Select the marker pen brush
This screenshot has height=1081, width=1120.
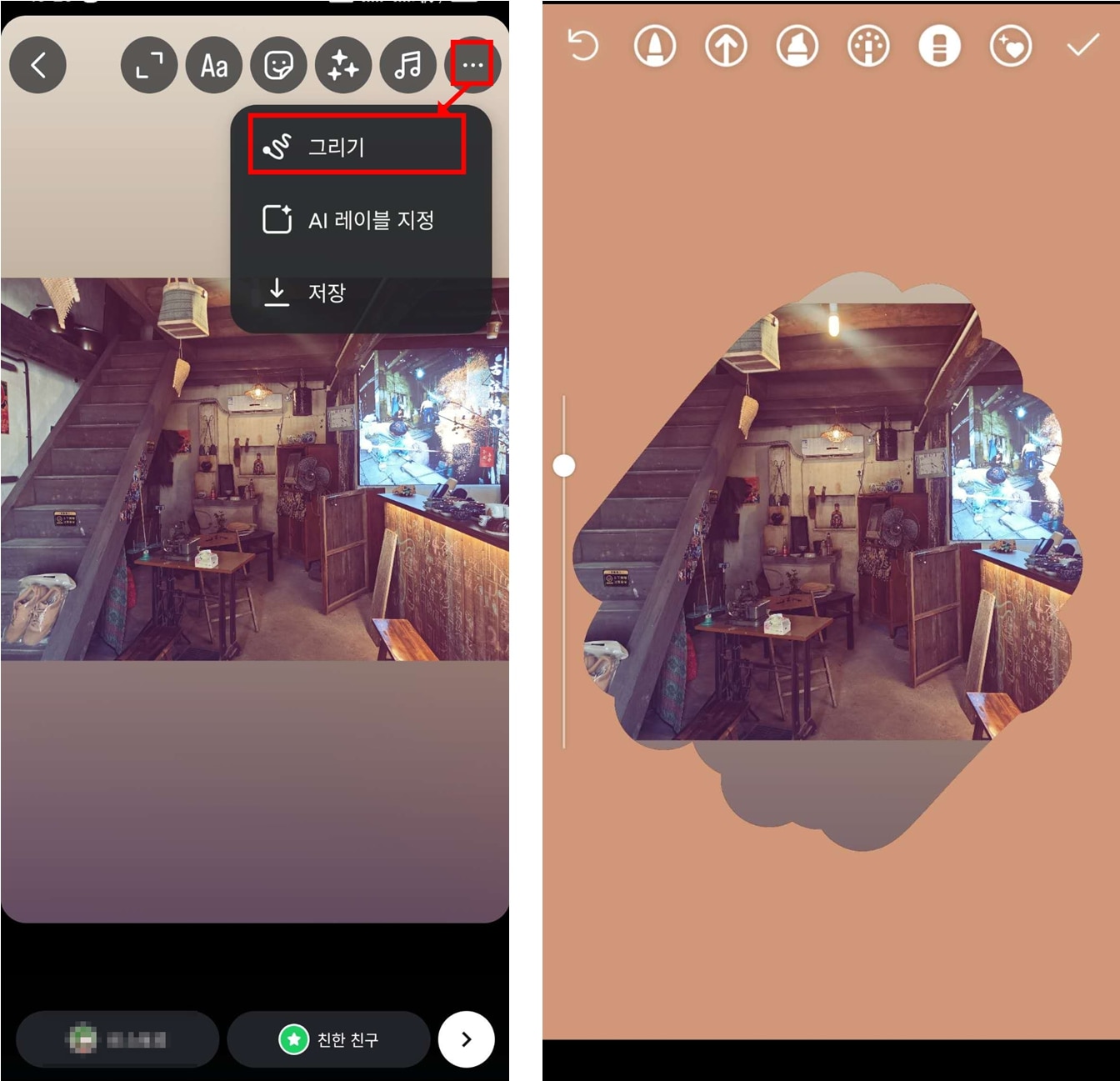pyautogui.click(x=655, y=46)
